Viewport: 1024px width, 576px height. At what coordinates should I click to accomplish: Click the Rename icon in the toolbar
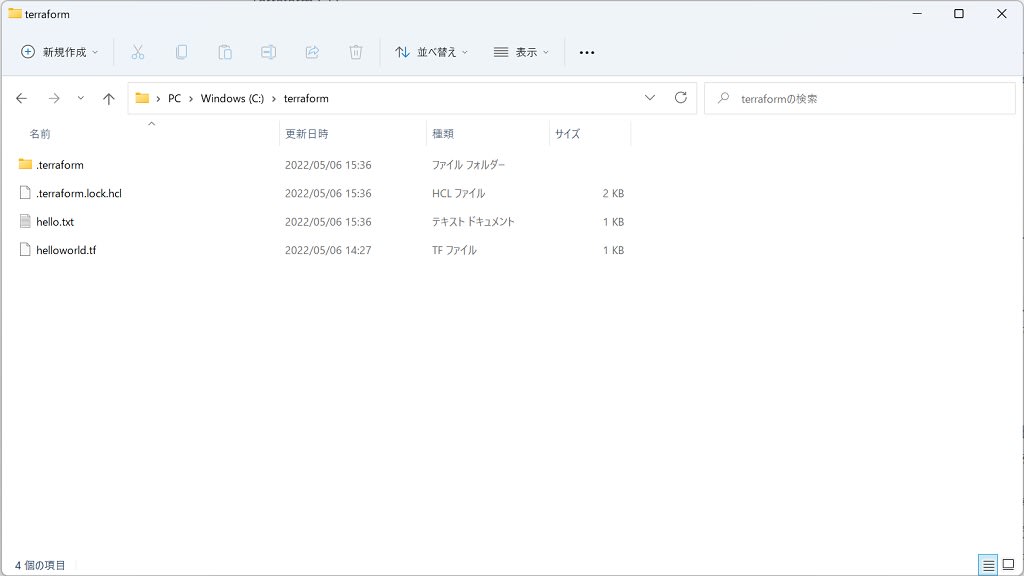268,52
